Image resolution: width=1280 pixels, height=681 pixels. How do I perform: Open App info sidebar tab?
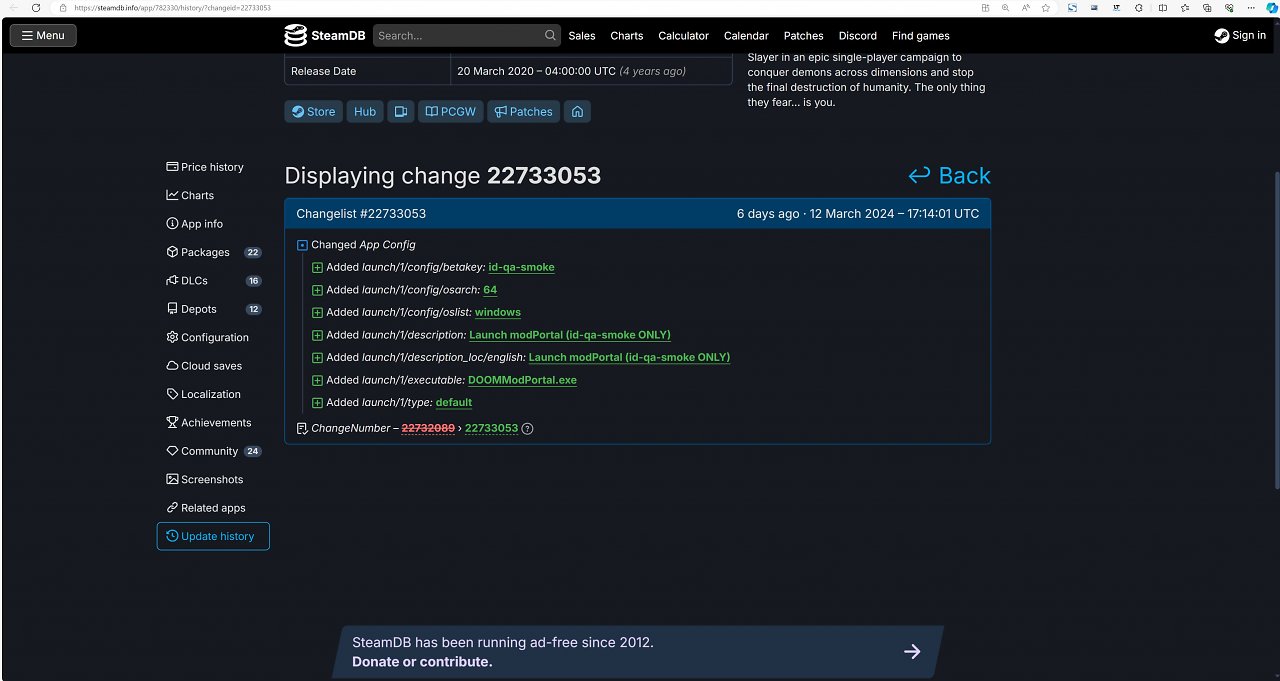(x=213, y=224)
